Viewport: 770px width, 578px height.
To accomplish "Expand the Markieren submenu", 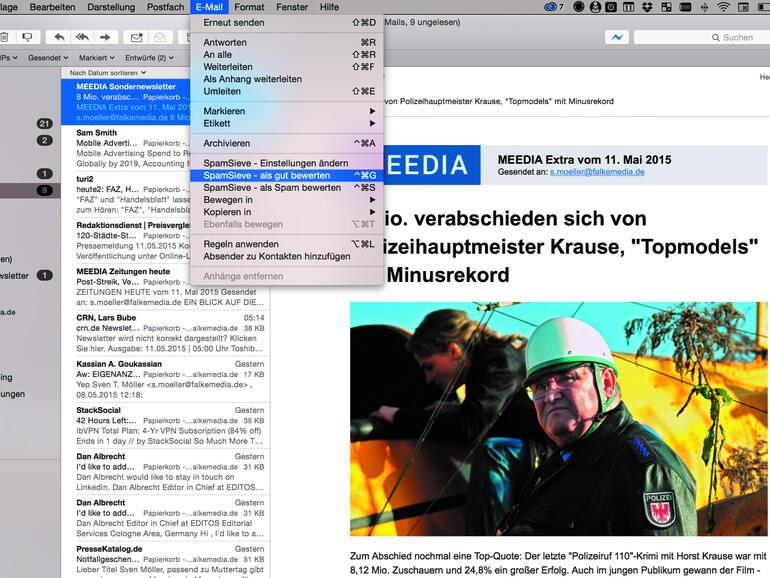I will pyautogui.click(x=286, y=111).
